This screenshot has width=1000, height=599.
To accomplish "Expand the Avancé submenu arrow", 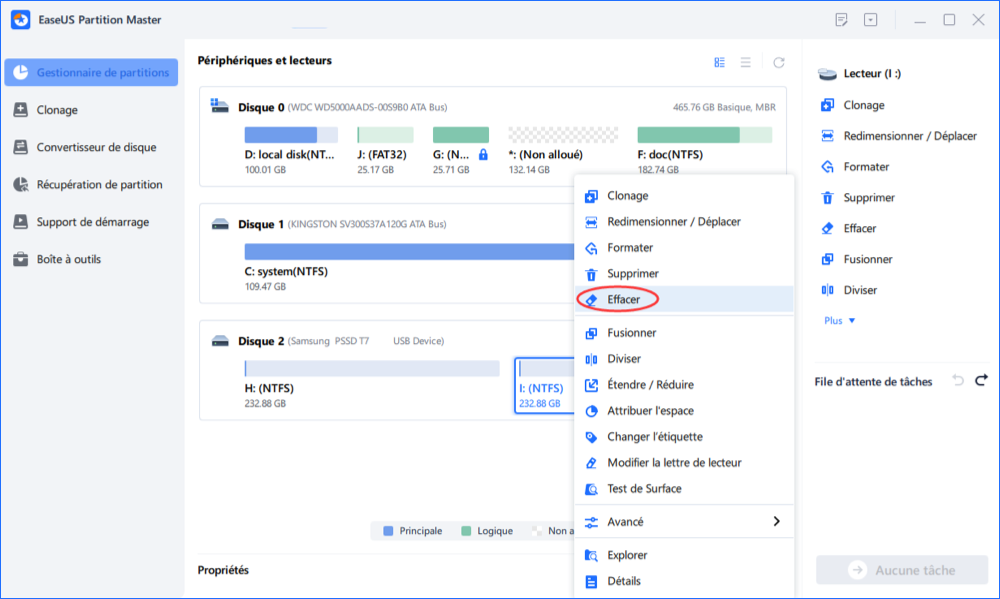I will coord(776,521).
